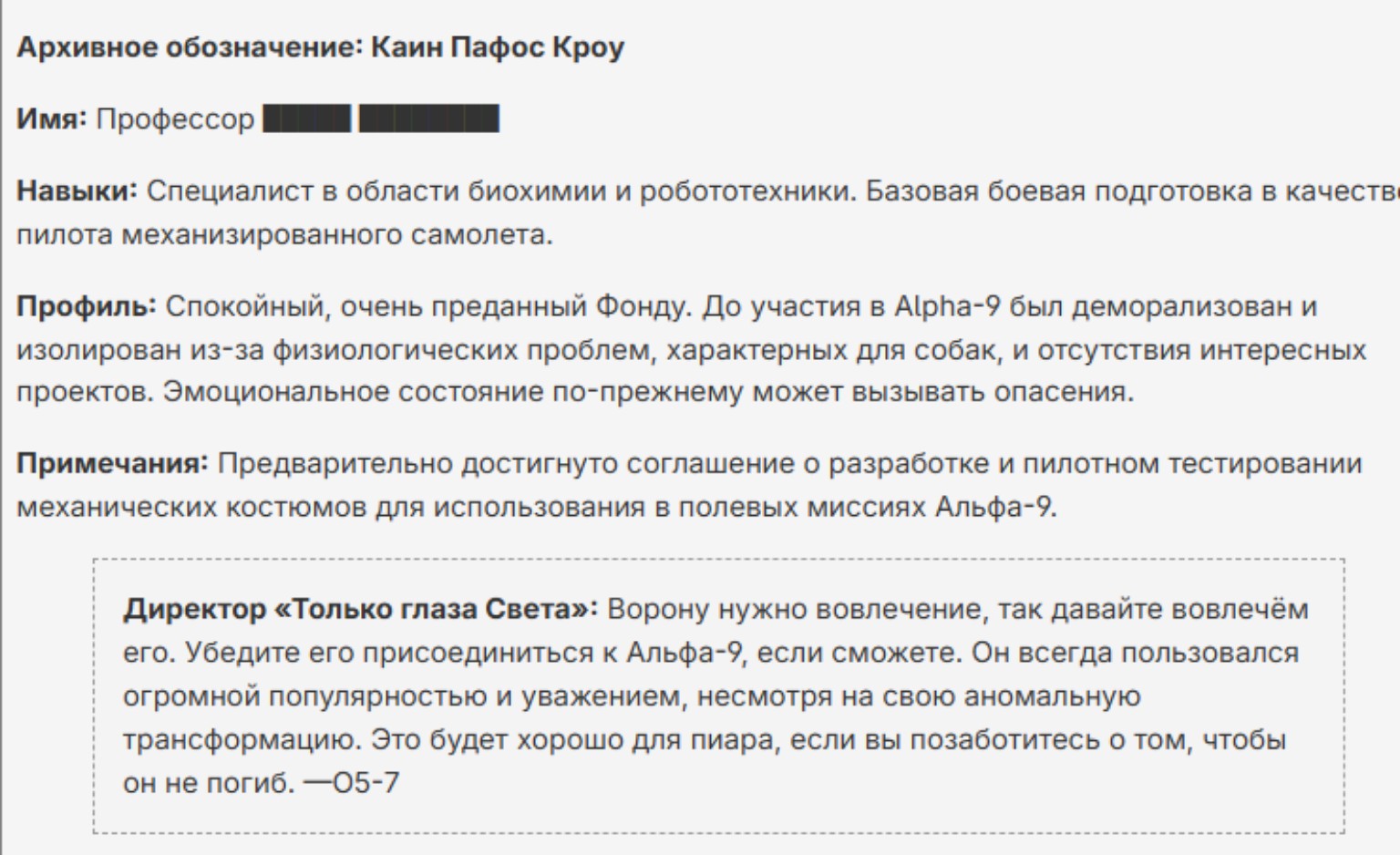Click the bold "Примечания:" label
1400x855 pixels.
pos(113,464)
